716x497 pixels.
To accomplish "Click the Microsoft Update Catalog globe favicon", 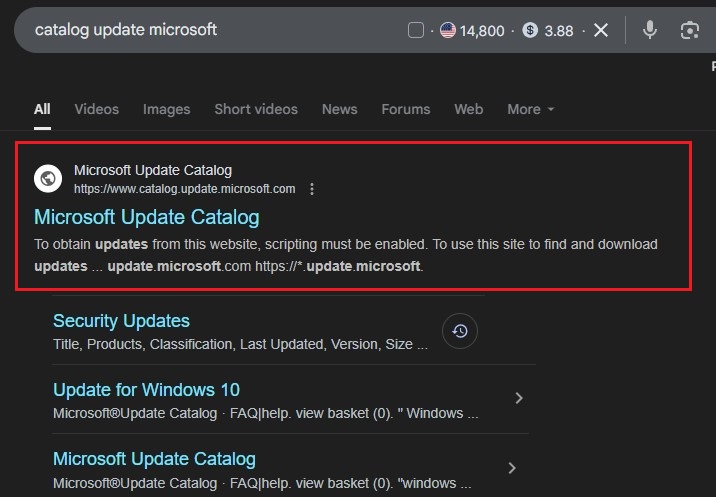I will click(x=48, y=179).
